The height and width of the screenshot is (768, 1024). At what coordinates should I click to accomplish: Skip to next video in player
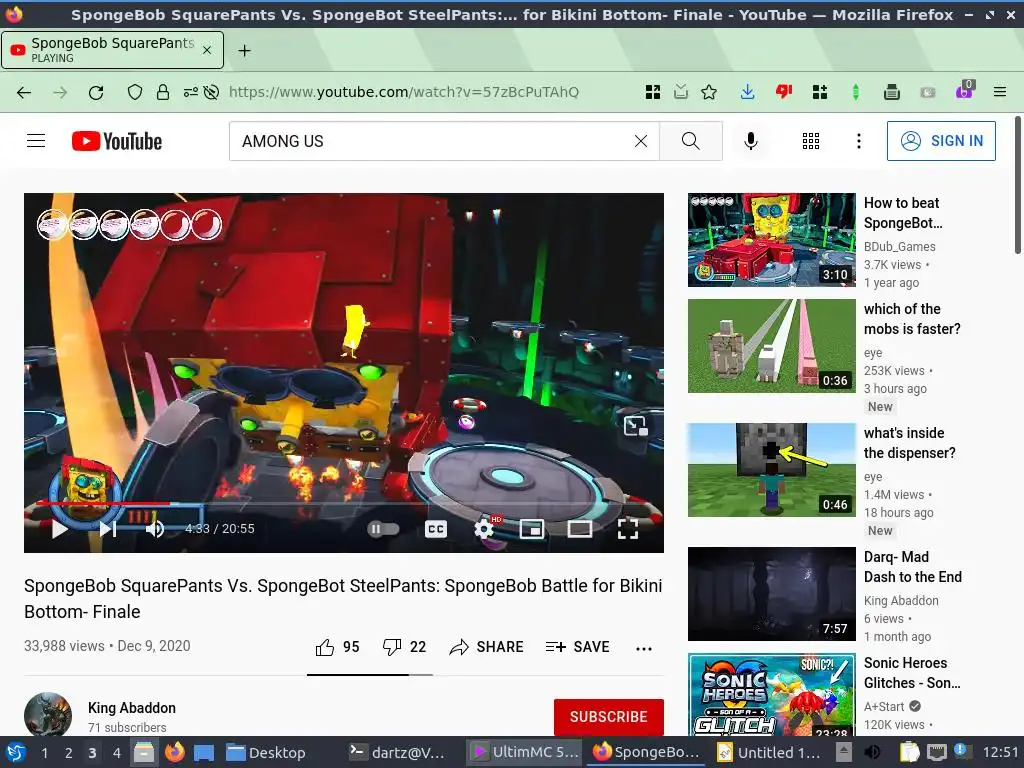[x=108, y=528]
